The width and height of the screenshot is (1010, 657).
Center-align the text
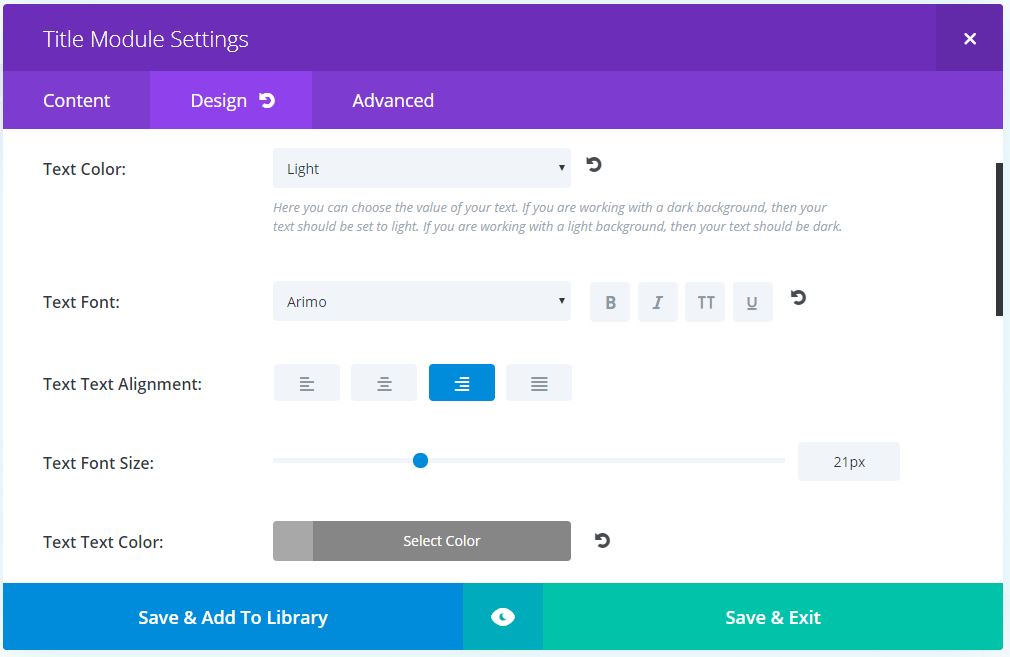[384, 383]
